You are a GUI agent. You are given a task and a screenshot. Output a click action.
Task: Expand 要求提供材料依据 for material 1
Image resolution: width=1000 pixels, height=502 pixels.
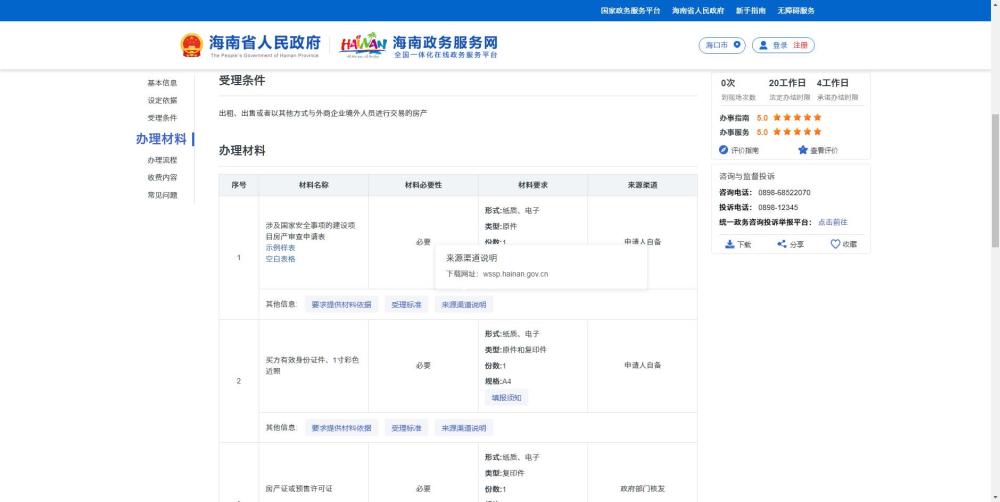click(x=341, y=304)
